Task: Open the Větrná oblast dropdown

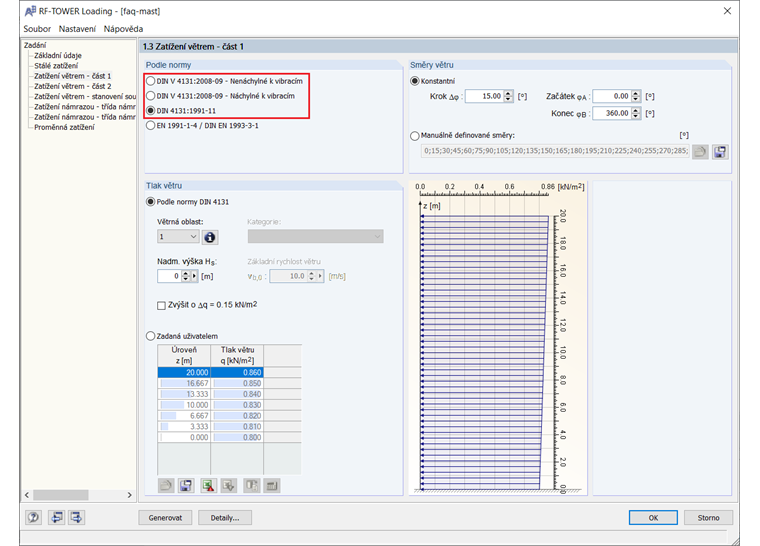Action: click(178, 237)
